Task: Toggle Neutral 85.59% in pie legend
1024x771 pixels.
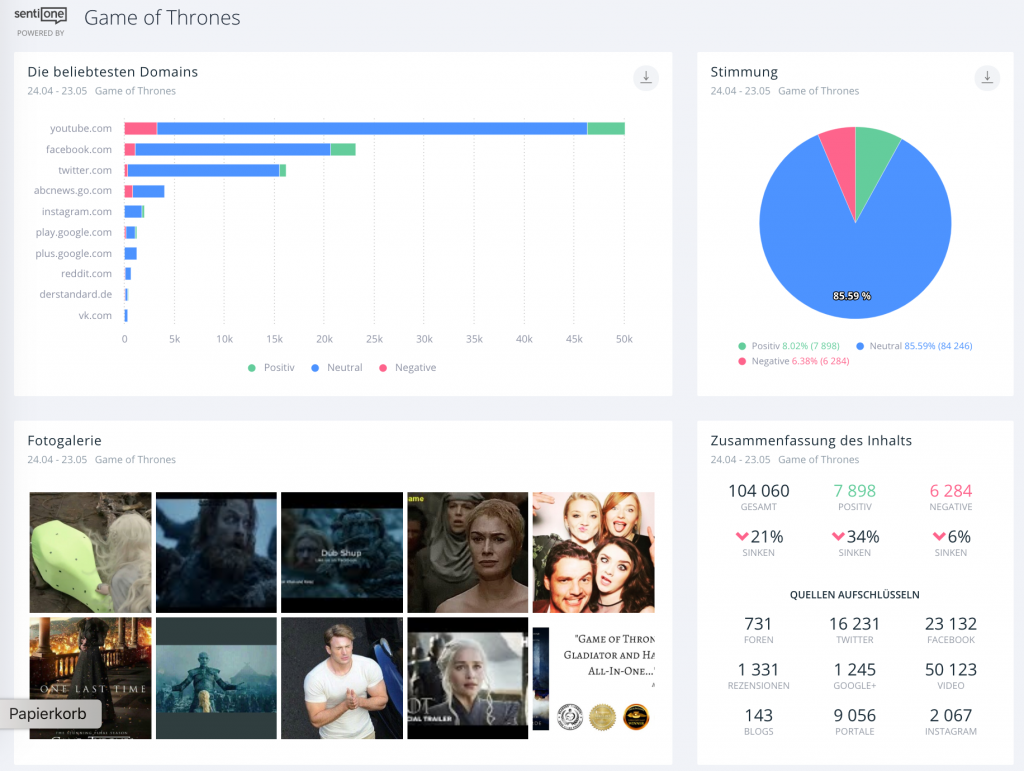Action: 912,346
